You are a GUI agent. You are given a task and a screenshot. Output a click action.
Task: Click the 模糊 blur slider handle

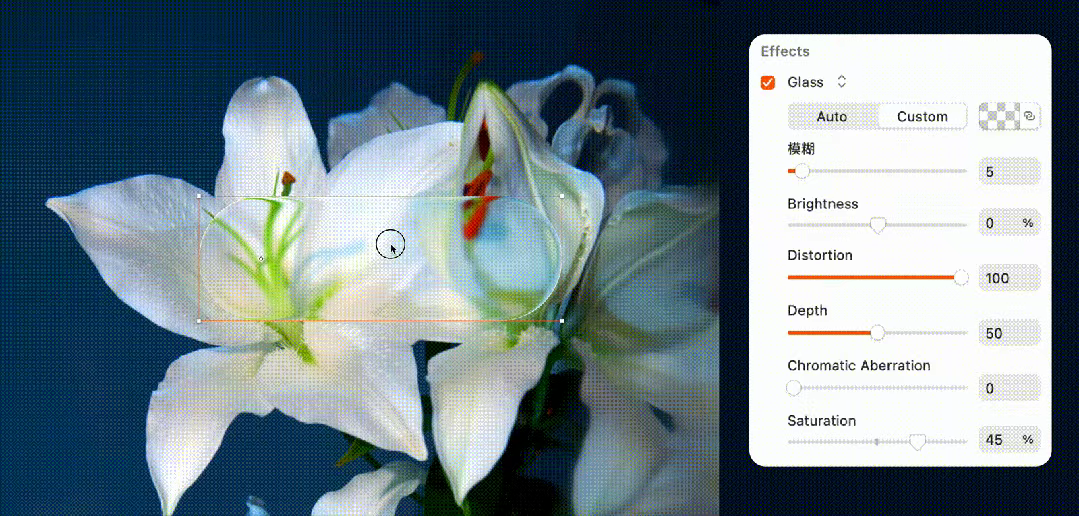[x=802, y=172]
